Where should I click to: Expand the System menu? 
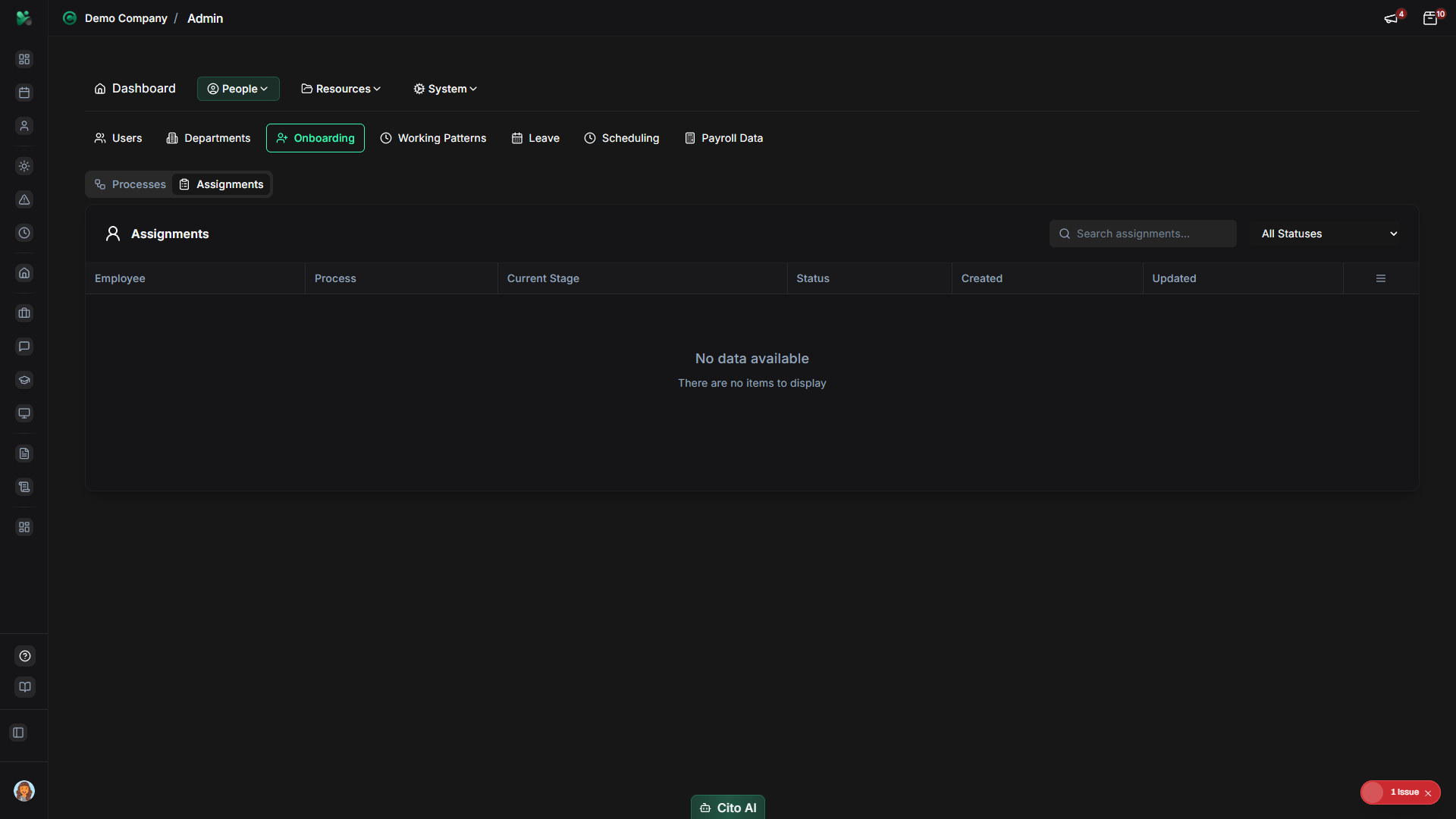[x=444, y=89]
